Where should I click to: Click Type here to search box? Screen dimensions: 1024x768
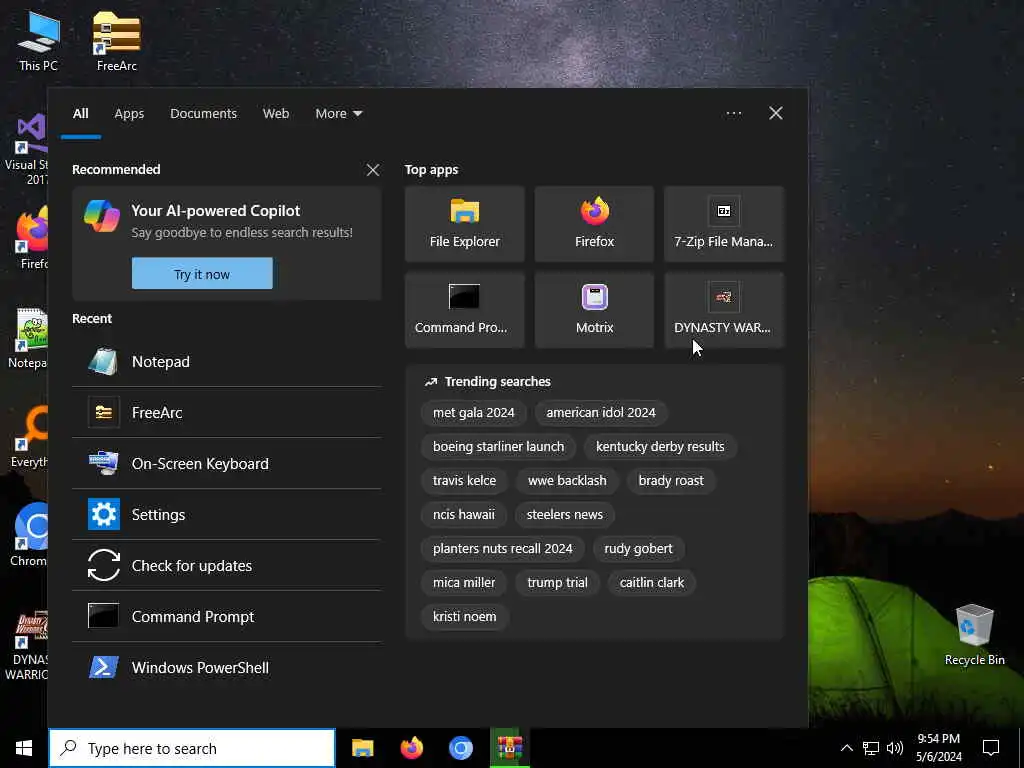point(192,748)
